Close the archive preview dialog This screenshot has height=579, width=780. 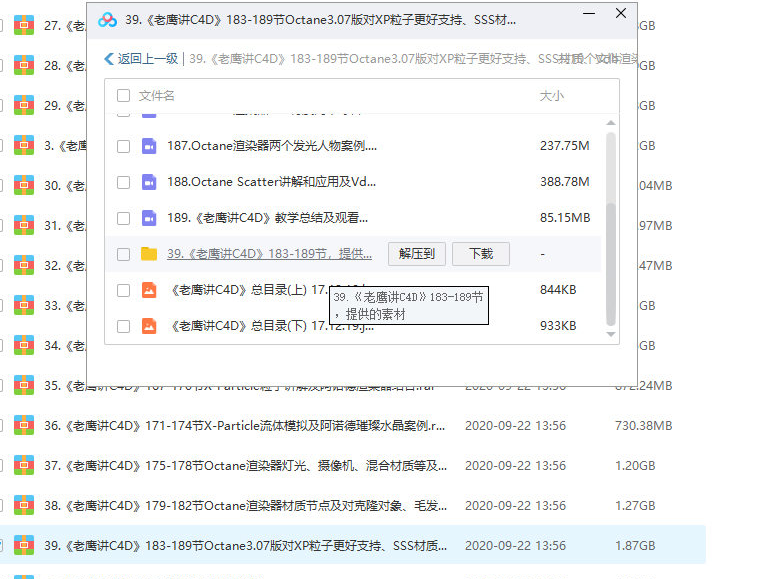pos(621,13)
